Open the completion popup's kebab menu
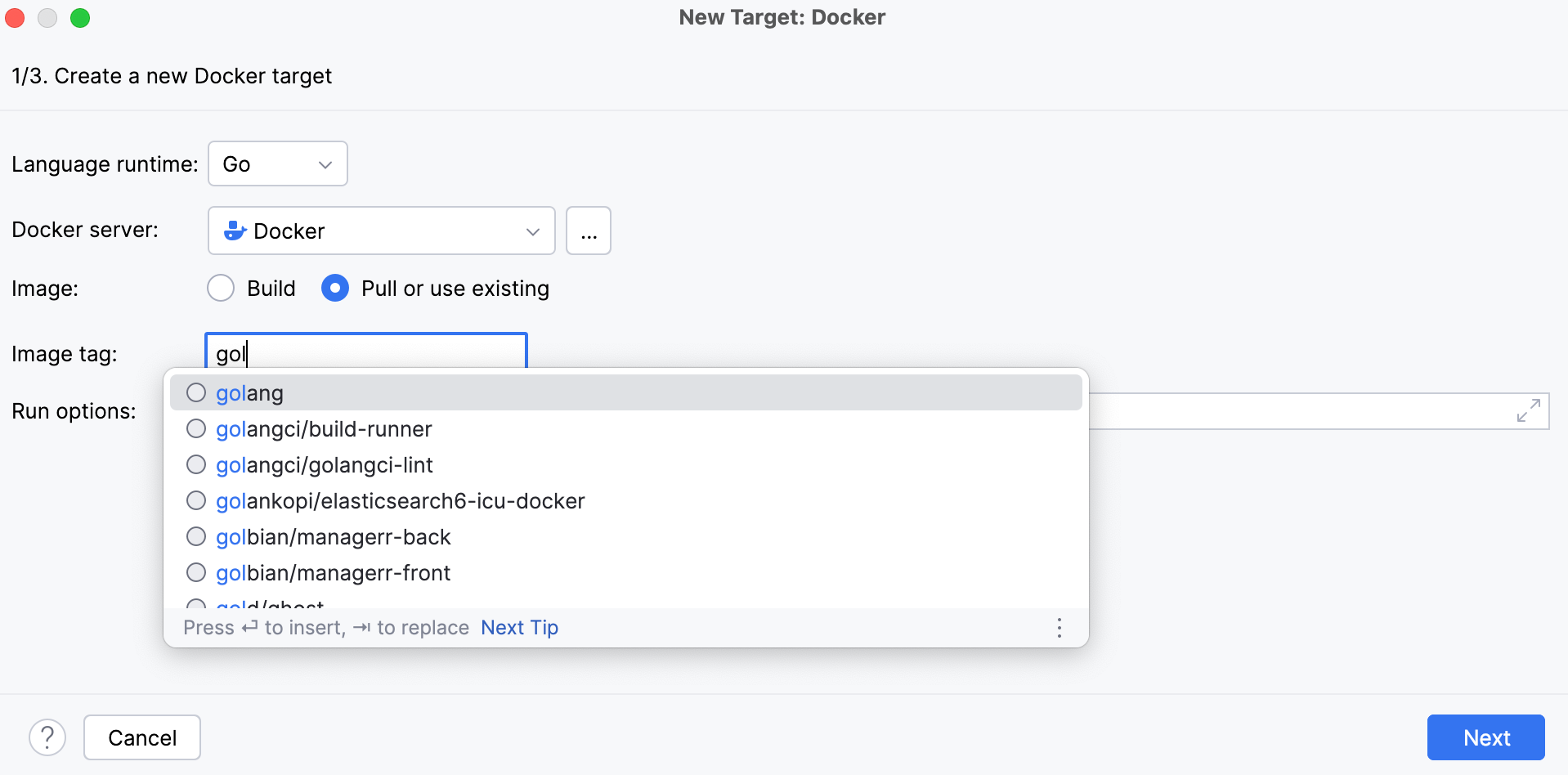This screenshot has height=775, width=1568. 1059,628
